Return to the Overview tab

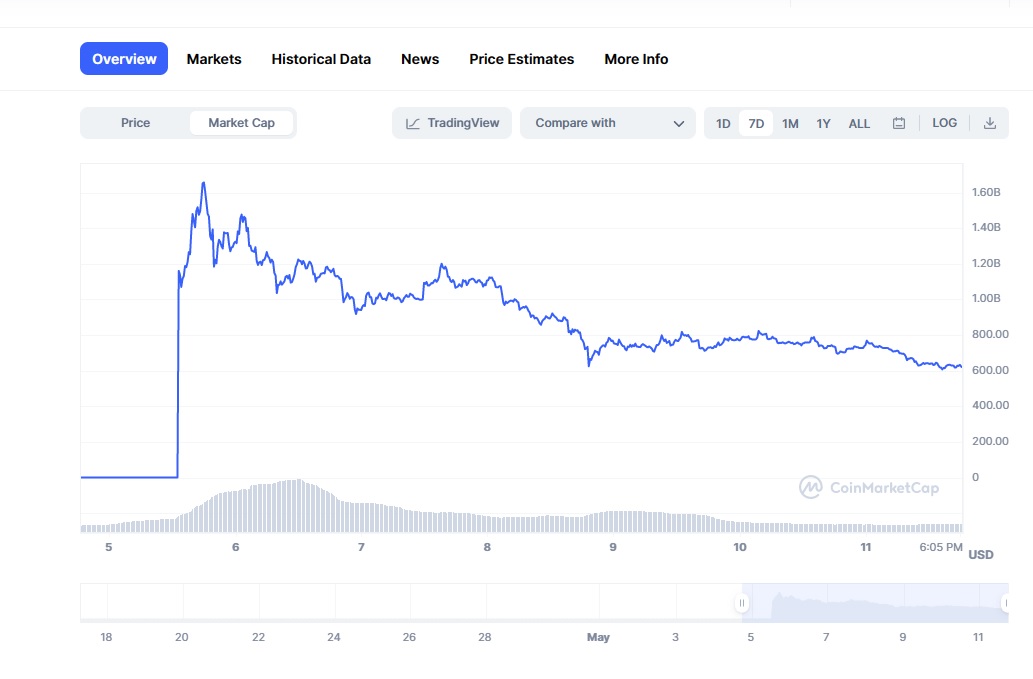(123, 59)
